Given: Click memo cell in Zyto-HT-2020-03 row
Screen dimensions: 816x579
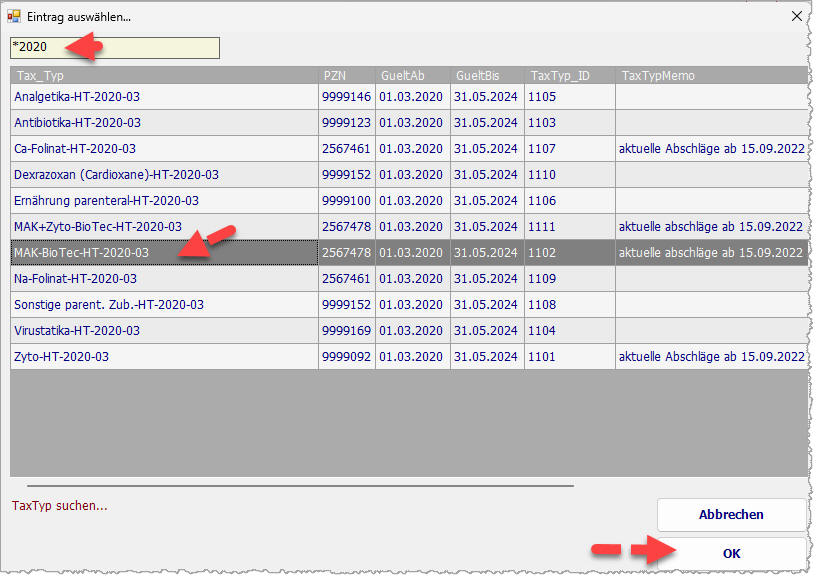Looking at the screenshot, I should (711, 357).
